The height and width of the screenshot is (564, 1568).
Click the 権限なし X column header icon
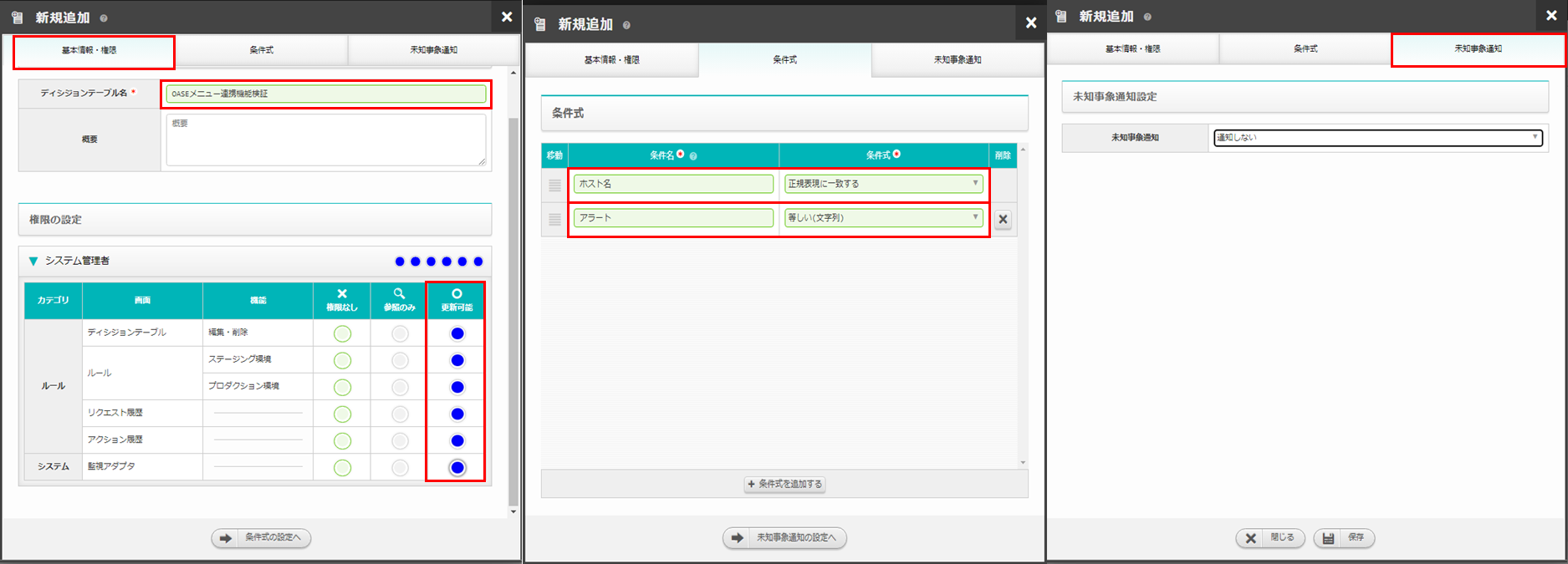pos(342,293)
